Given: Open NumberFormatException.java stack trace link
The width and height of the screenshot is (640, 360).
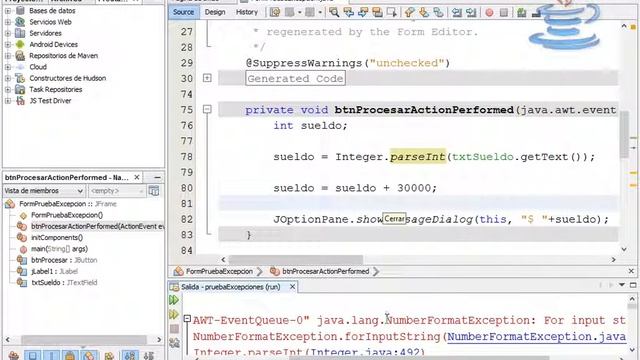Looking at the screenshot, I should point(537,337).
